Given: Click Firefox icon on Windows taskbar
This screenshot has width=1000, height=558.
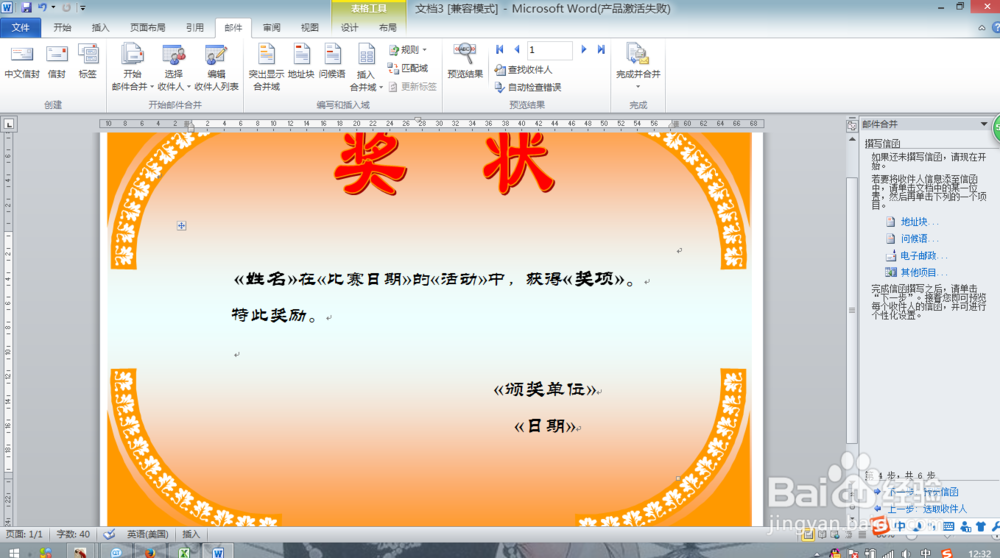Looking at the screenshot, I should coord(150,552).
